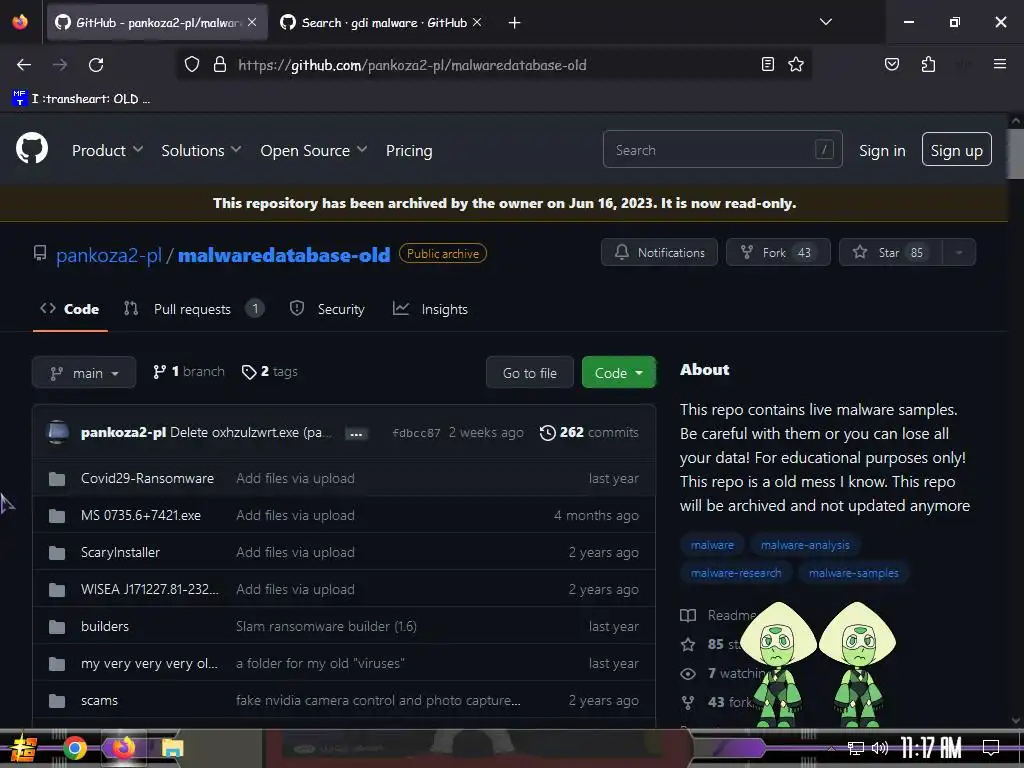The width and height of the screenshot is (1024, 768).
Task: Open the 262 commits link
Action: [x=589, y=432]
